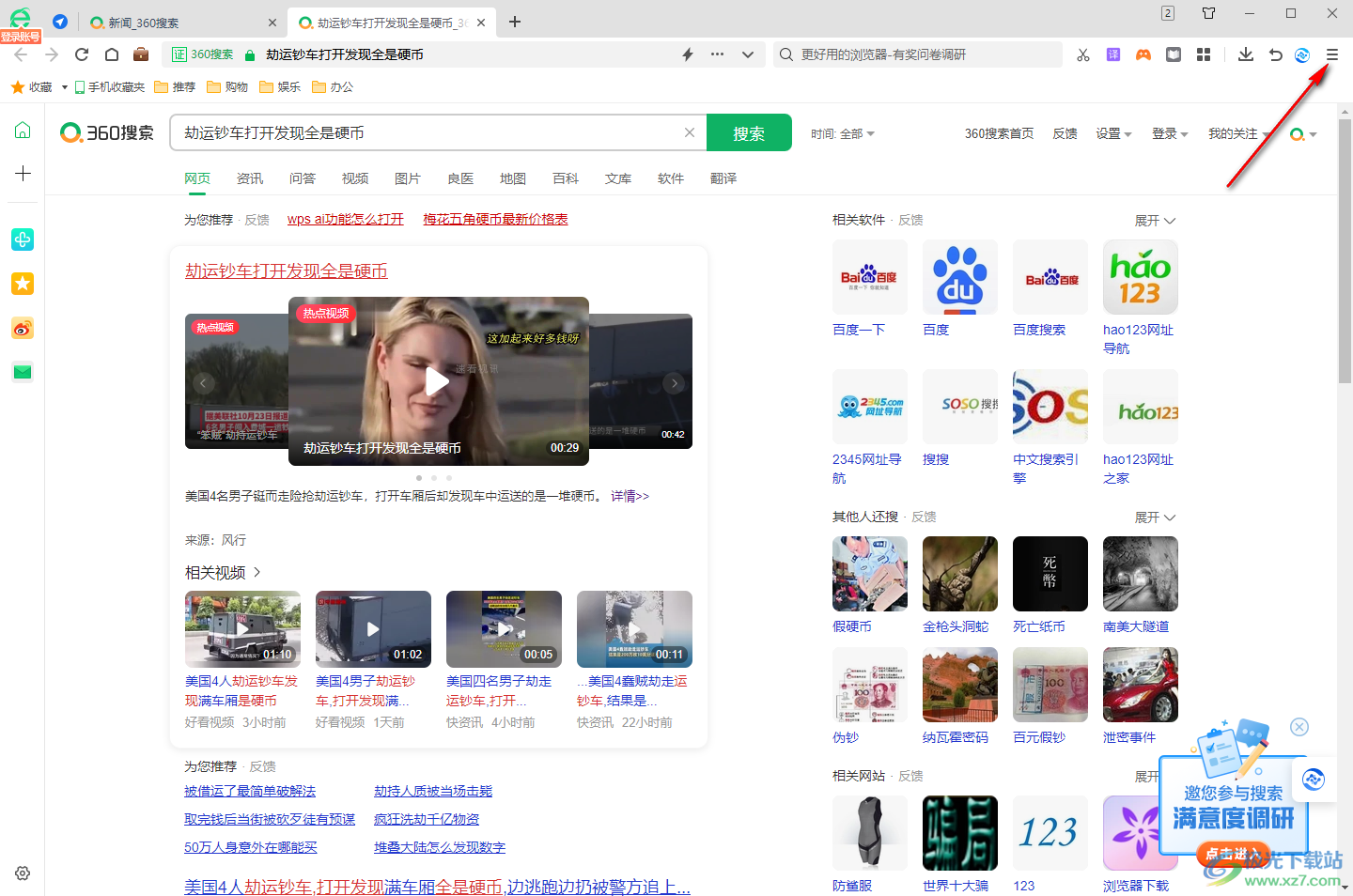Open the 360搜索首页 link

[x=999, y=134]
